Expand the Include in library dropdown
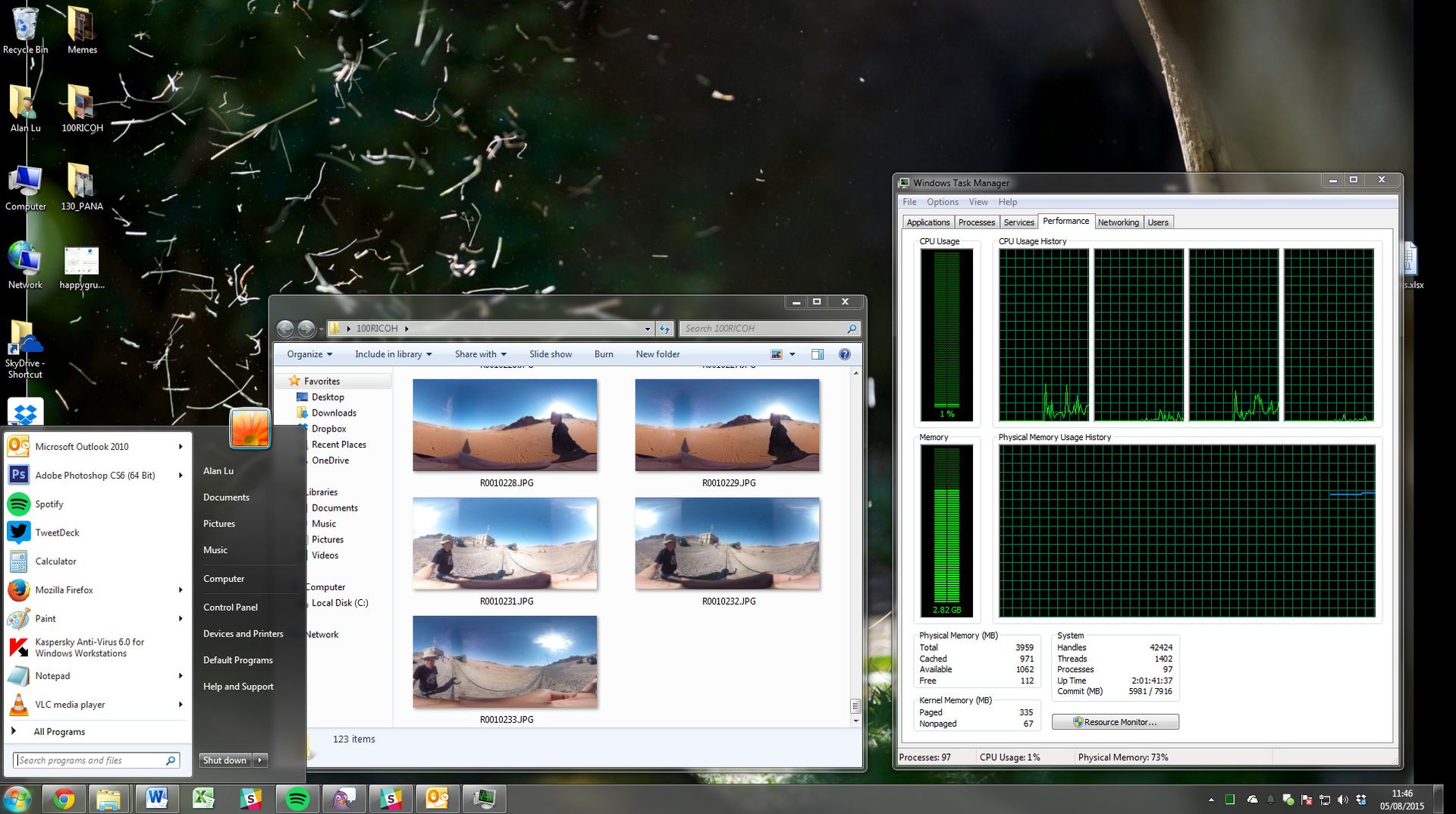The width and height of the screenshot is (1456, 814). click(393, 354)
